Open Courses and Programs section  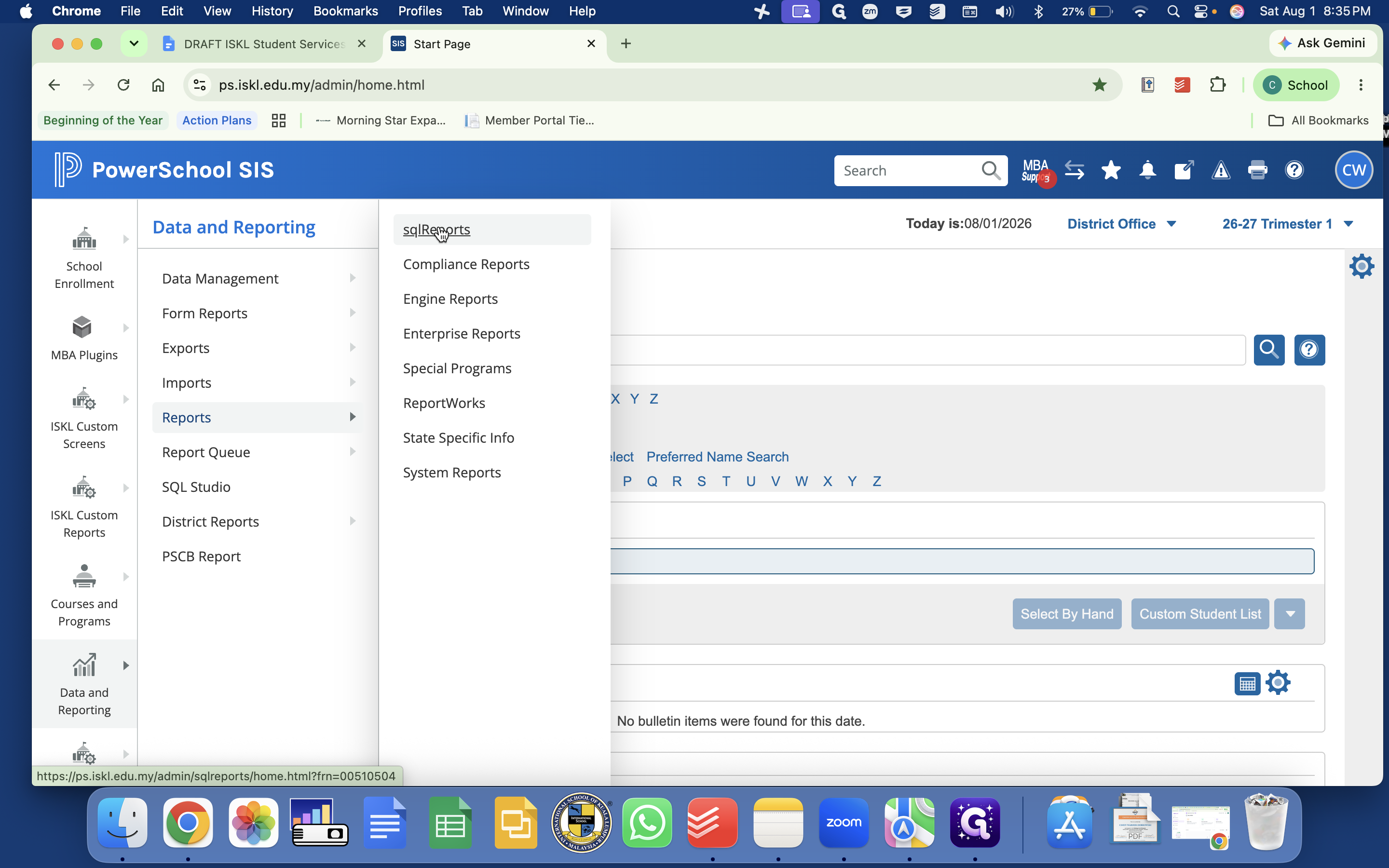coord(84,596)
